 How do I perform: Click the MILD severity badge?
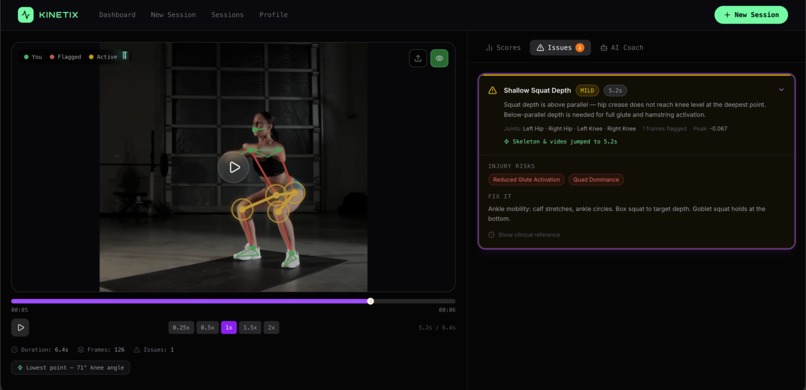click(587, 90)
